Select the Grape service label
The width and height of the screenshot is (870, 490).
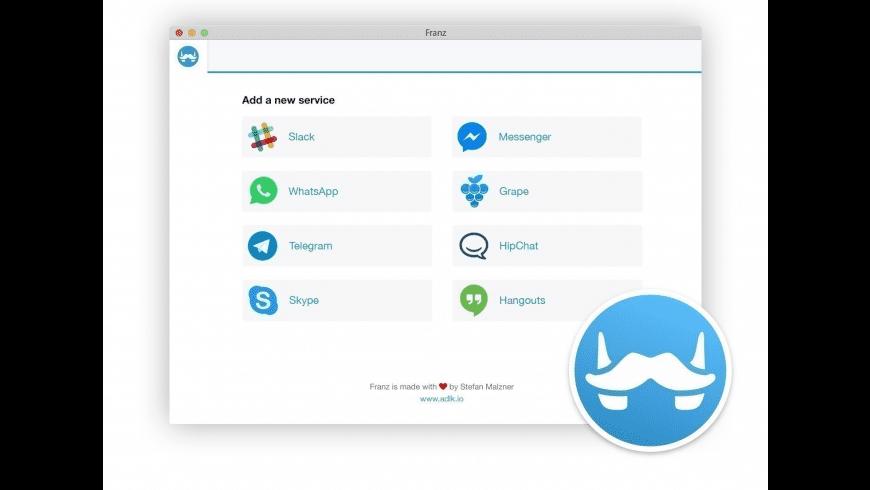click(514, 191)
